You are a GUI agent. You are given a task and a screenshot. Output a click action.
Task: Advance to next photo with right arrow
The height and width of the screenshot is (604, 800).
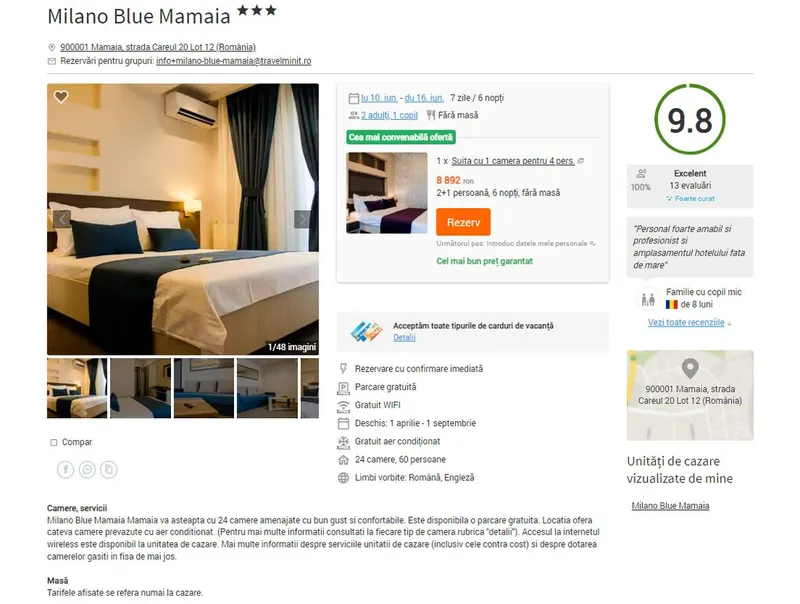(x=303, y=219)
